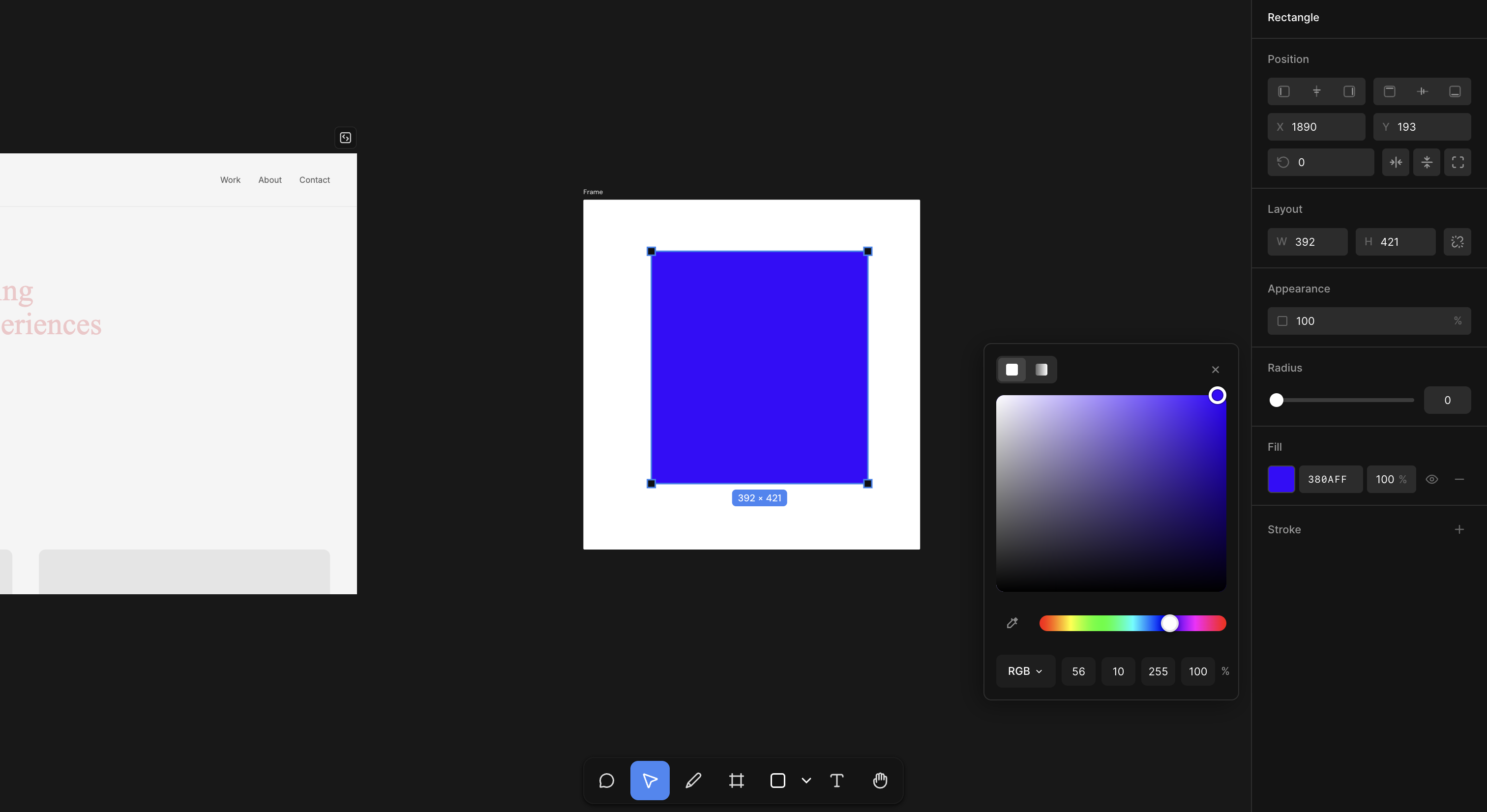Viewport: 1487px width, 812px height.
Task: Open the RGB color mode dropdown
Action: 1025,670
